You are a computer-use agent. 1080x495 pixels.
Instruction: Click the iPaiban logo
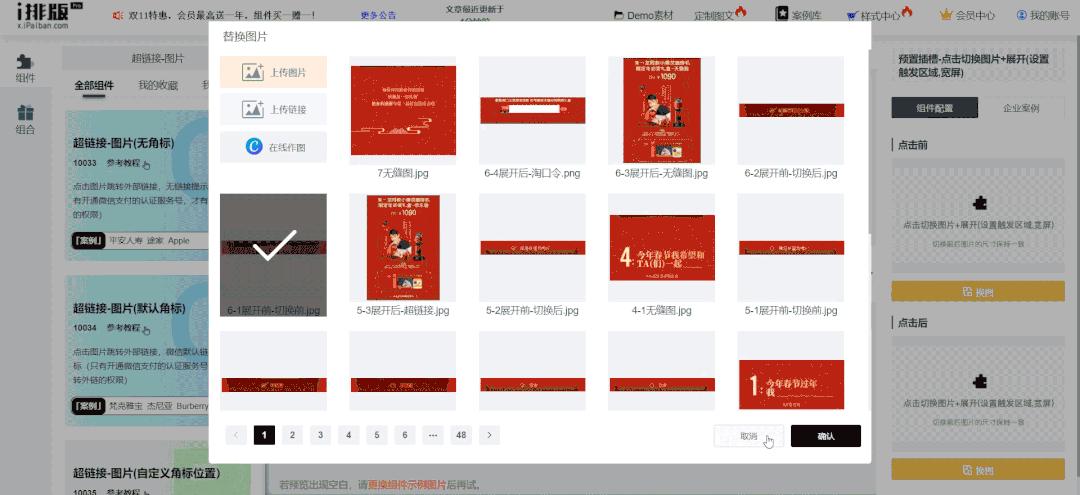point(50,17)
